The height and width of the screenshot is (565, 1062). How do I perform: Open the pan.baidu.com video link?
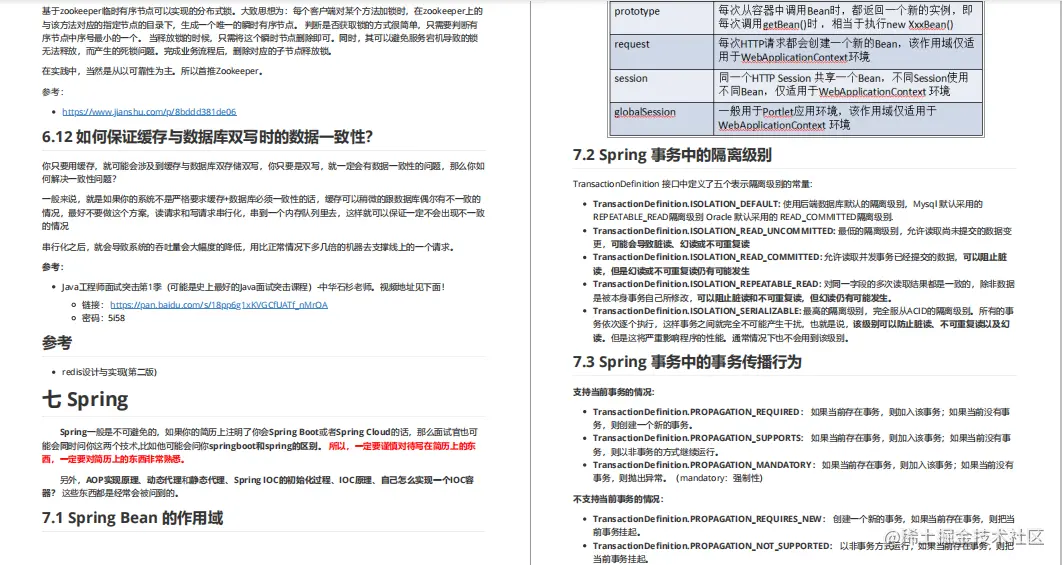click(219, 305)
